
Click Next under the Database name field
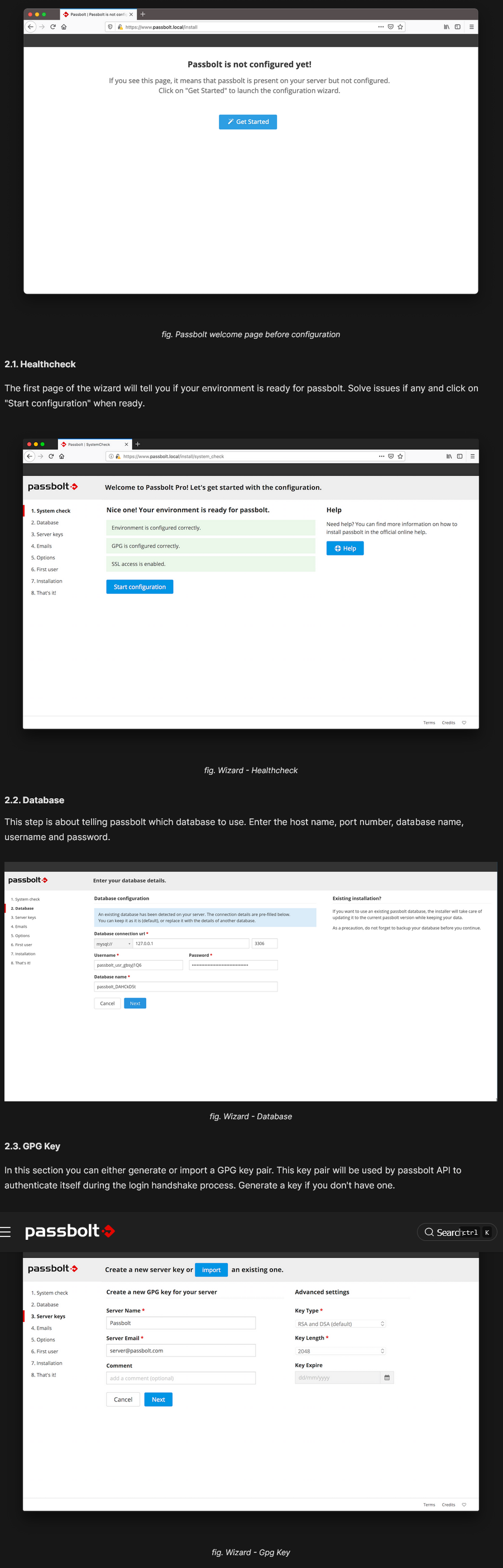click(135, 1003)
